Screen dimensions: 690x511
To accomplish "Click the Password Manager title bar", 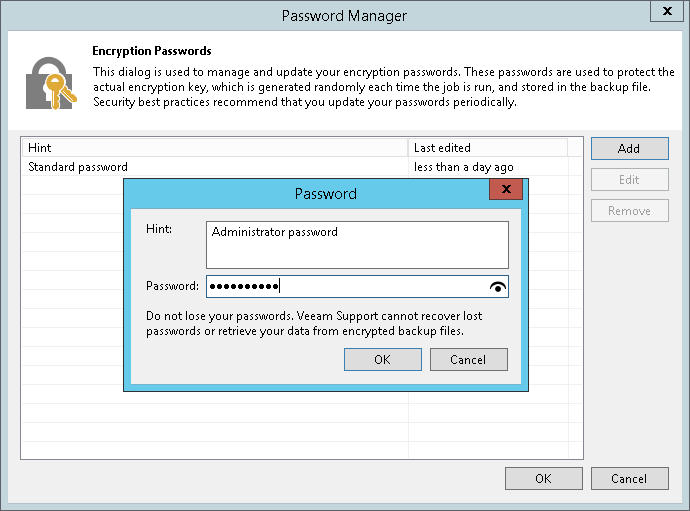I will click(x=344, y=16).
